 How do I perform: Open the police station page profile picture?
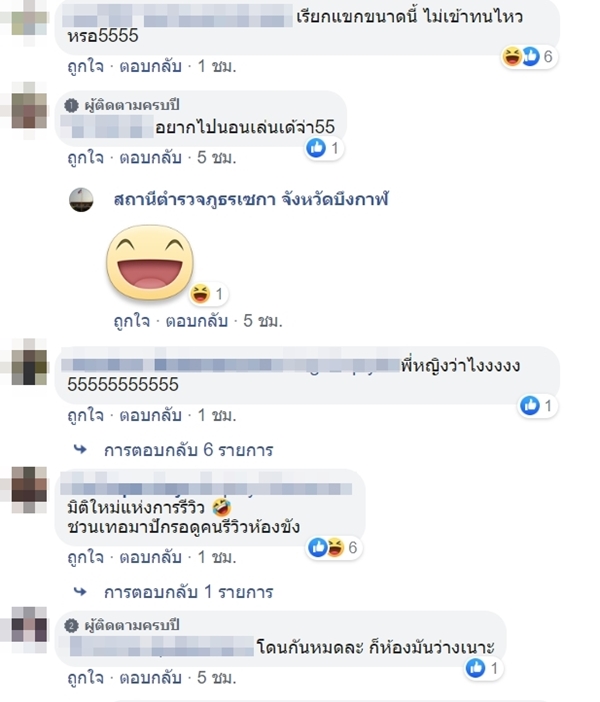(81, 200)
